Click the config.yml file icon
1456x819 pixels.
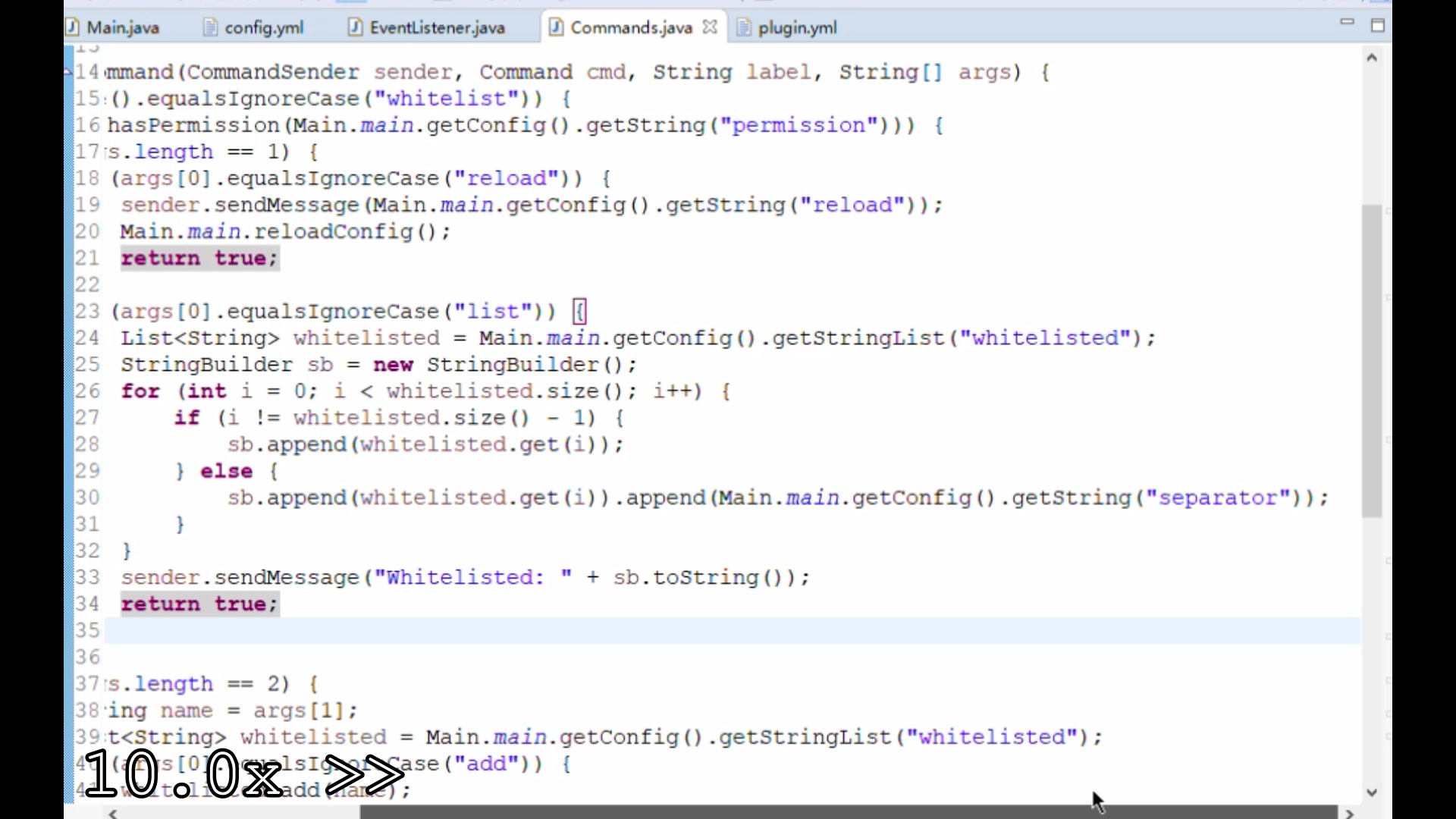211,27
